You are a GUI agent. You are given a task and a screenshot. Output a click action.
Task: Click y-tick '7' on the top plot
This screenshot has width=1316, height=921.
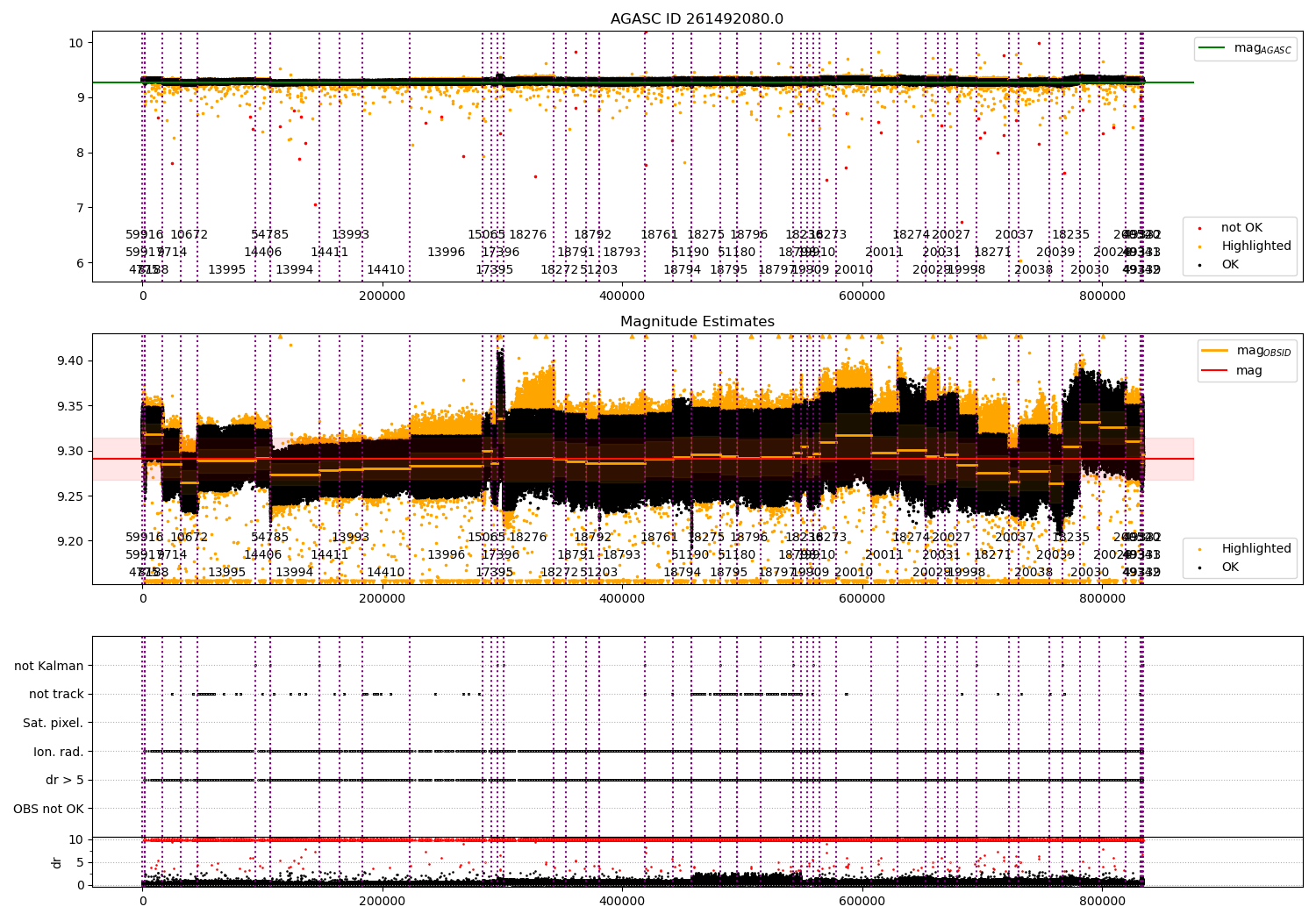pos(79,208)
